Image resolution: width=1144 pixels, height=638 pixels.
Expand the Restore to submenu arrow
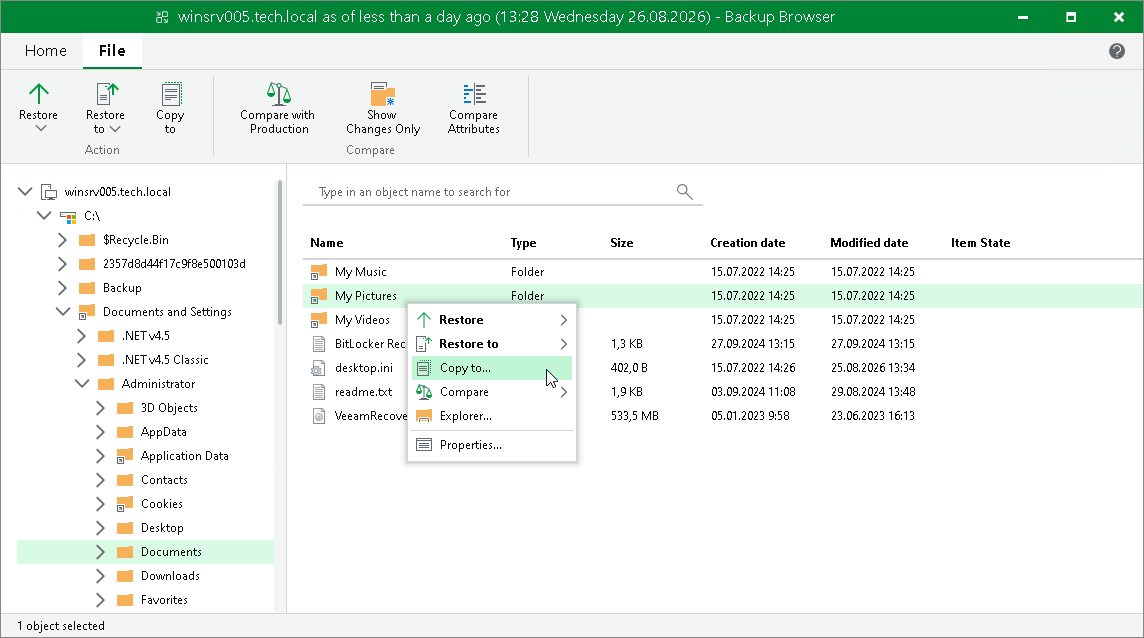pyautogui.click(x=563, y=344)
